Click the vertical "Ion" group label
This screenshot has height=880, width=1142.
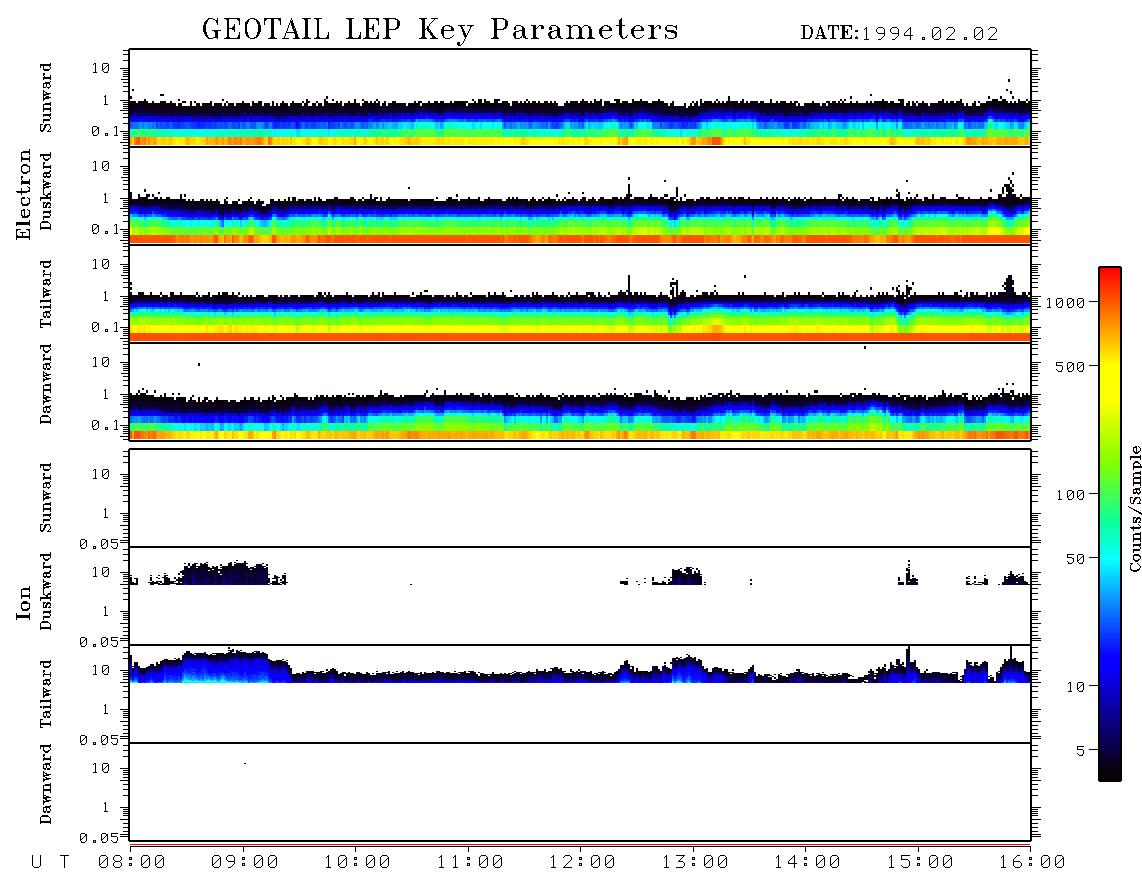tap(23, 603)
